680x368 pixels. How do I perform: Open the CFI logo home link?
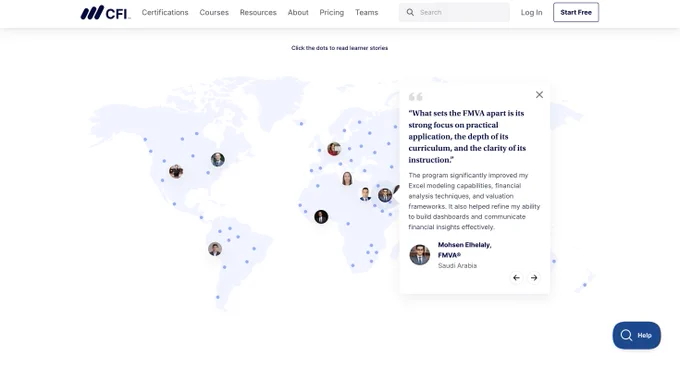tap(105, 13)
